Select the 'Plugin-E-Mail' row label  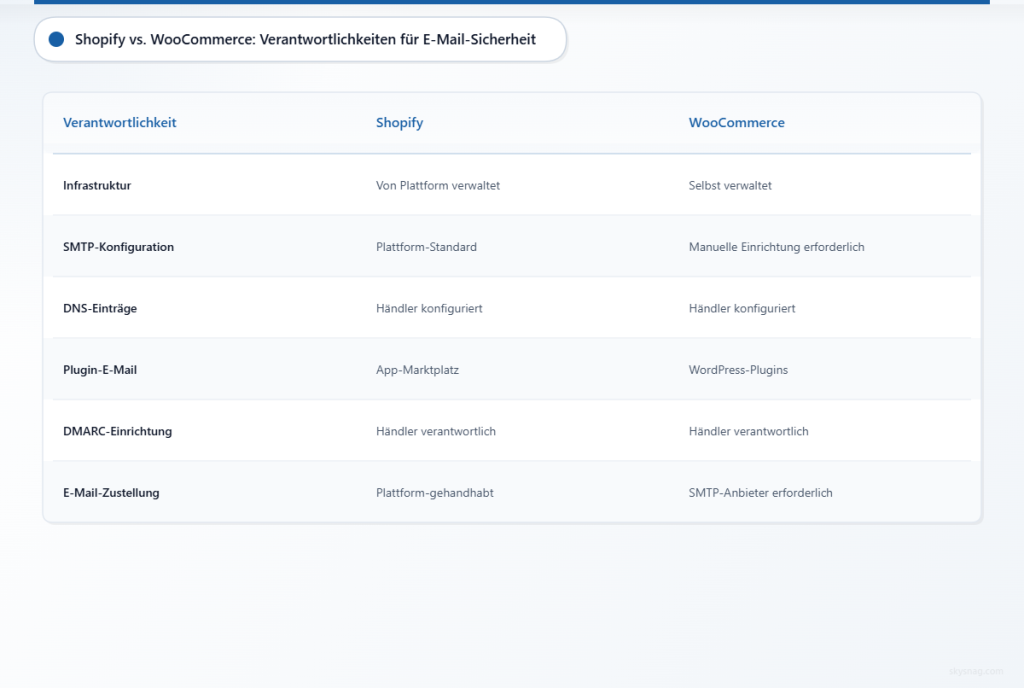pyautogui.click(x=100, y=369)
